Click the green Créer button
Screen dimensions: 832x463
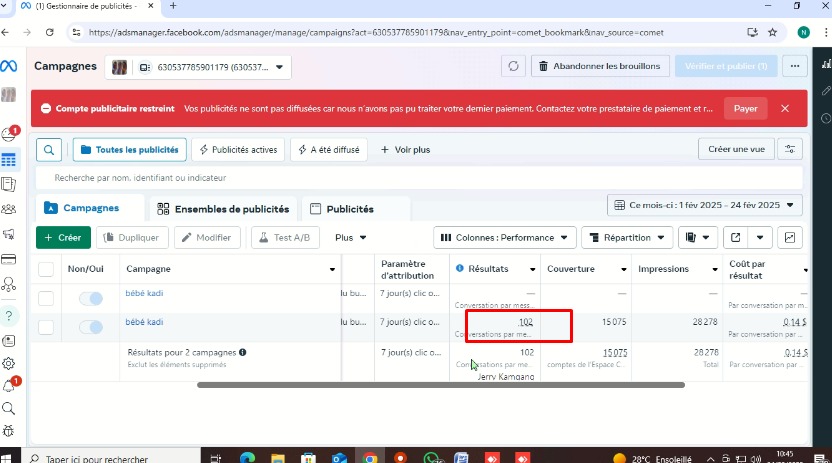click(x=63, y=238)
